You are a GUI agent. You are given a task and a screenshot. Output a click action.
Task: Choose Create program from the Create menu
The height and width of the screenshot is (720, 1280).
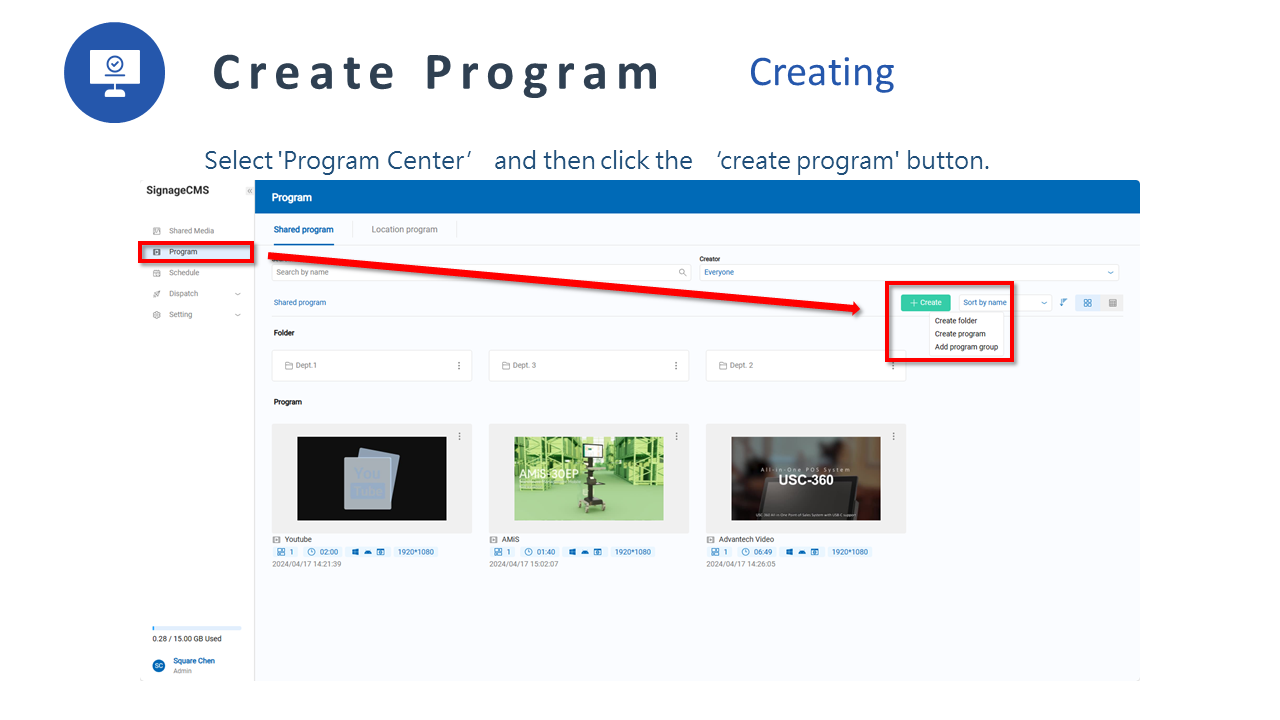(960, 334)
